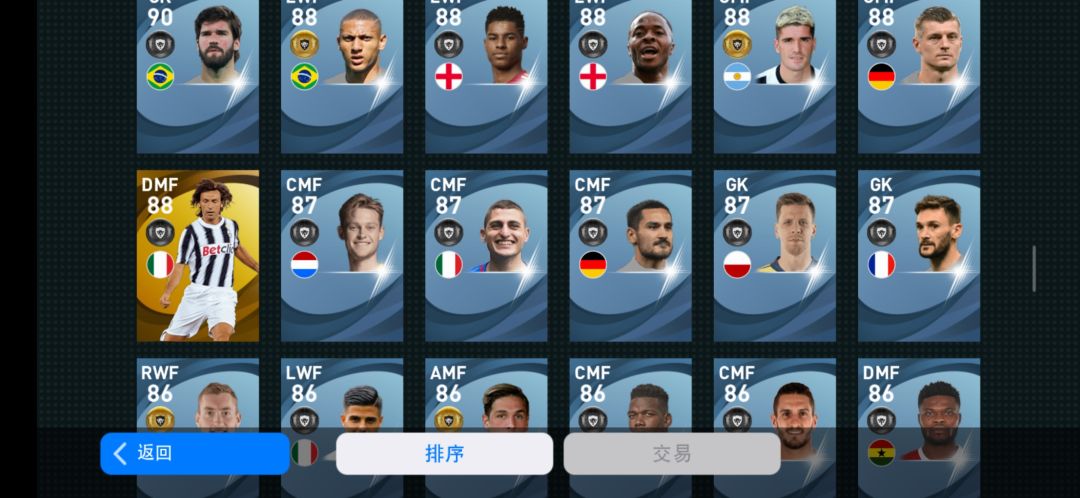The height and width of the screenshot is (498, 1080).
Task: Tap the Italy flag on Pirlo's card
Action: (160, 264)
